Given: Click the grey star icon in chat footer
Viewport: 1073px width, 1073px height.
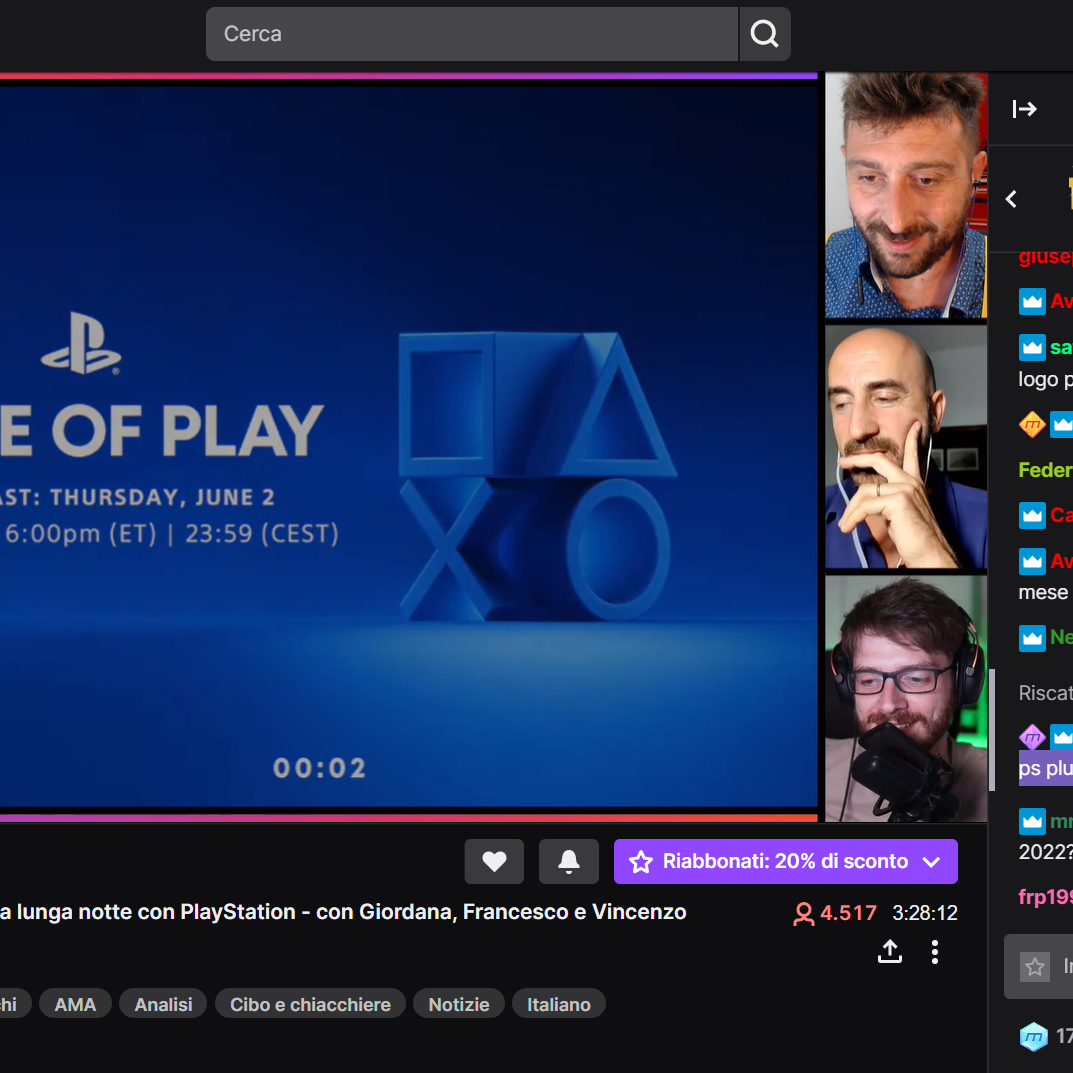Looking at the screenshot, I should [1035, 966].
